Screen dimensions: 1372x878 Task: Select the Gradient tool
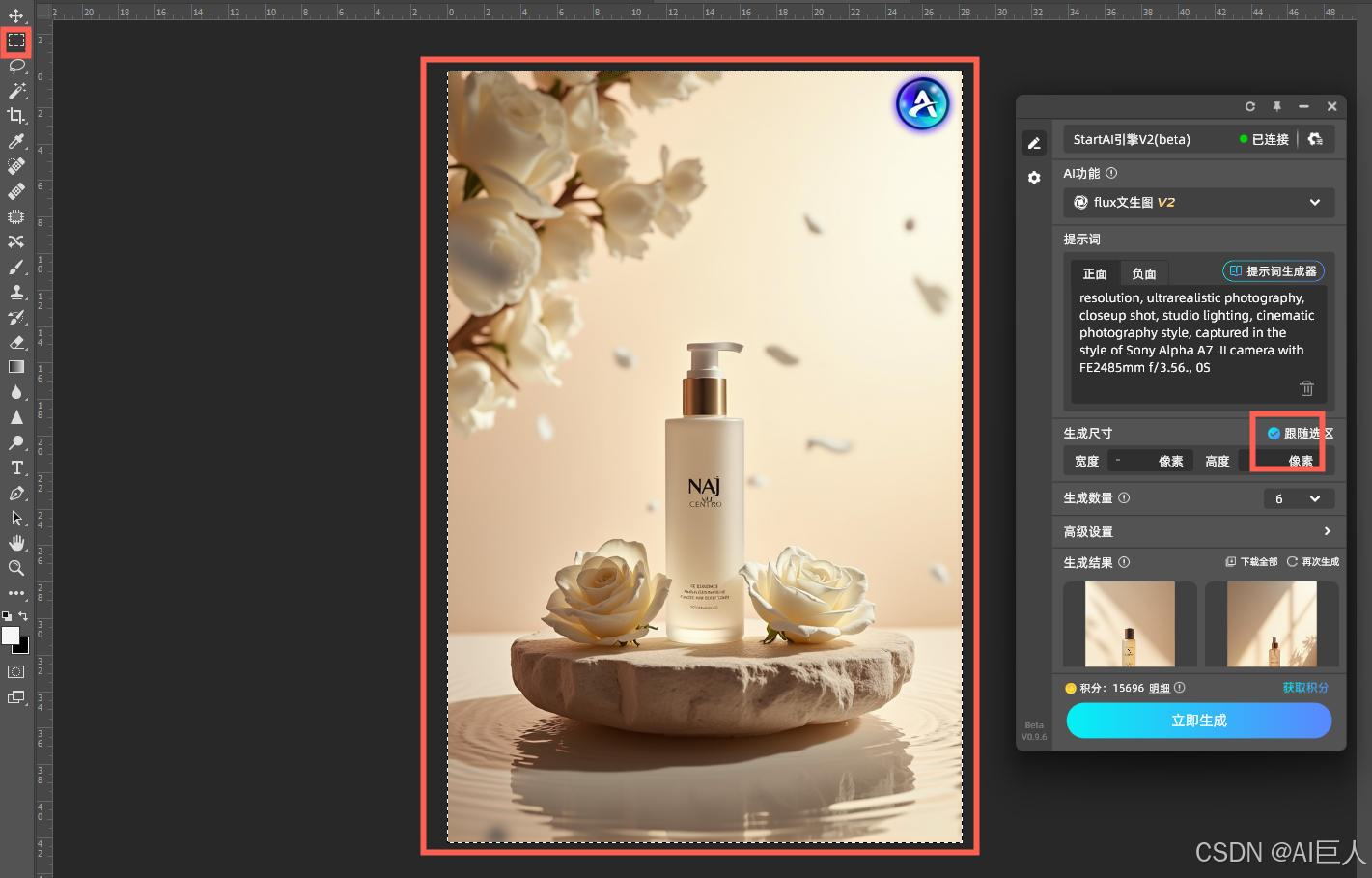pos(16,367)
